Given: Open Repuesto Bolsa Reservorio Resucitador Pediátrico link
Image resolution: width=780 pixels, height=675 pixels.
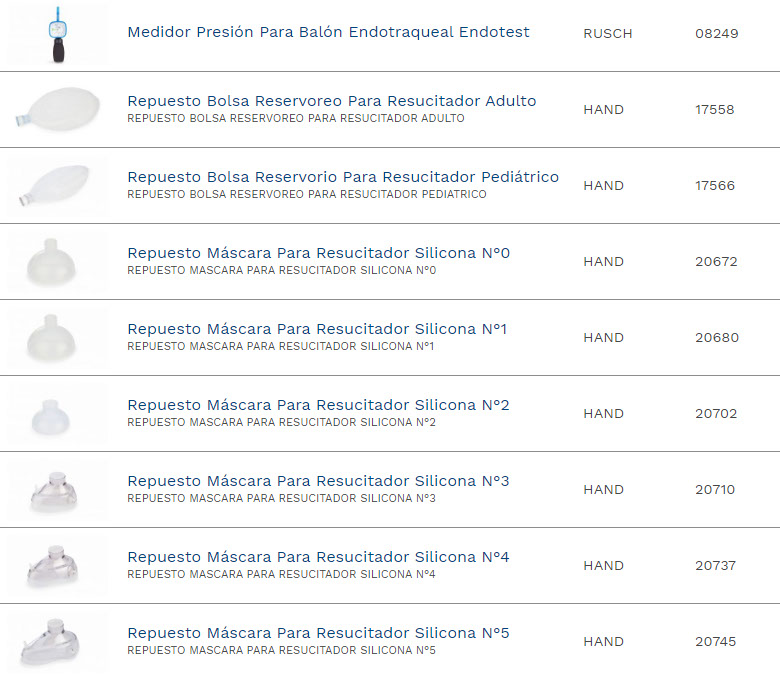Looking at the screenshot, I should coord(343,177).
